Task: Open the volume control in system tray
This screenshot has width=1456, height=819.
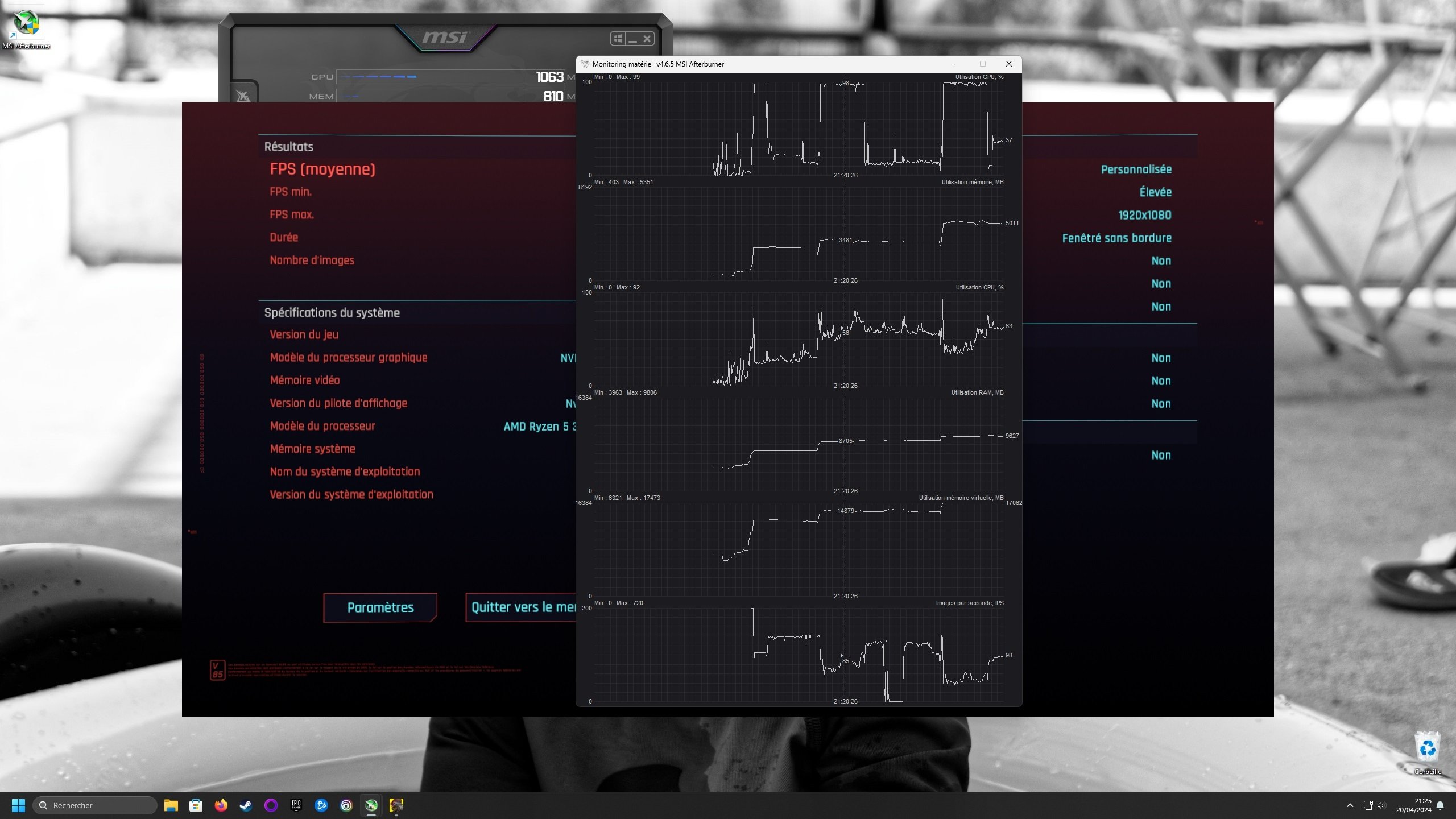Action: (1381, 805)
